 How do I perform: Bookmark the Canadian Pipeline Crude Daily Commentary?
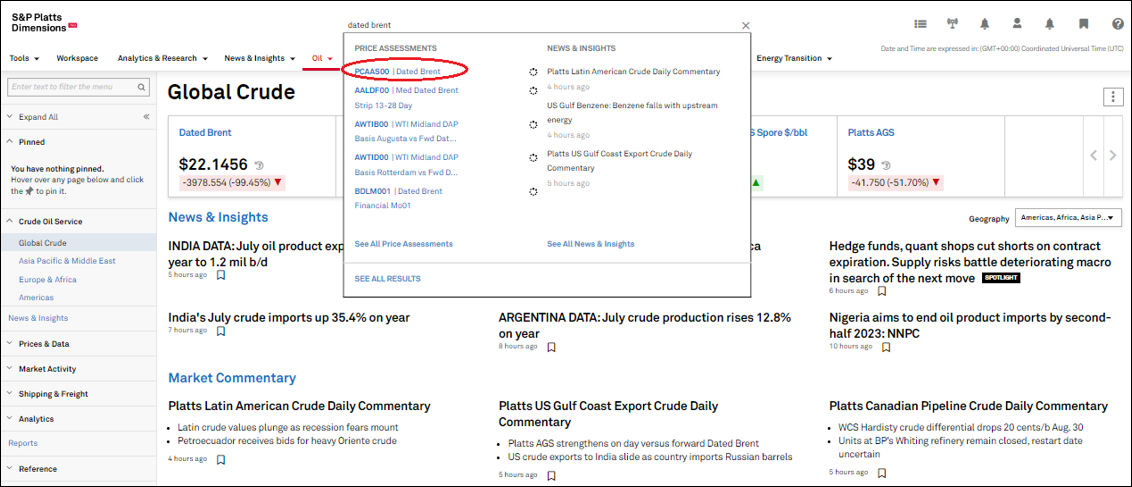click(x=882, y=473)
